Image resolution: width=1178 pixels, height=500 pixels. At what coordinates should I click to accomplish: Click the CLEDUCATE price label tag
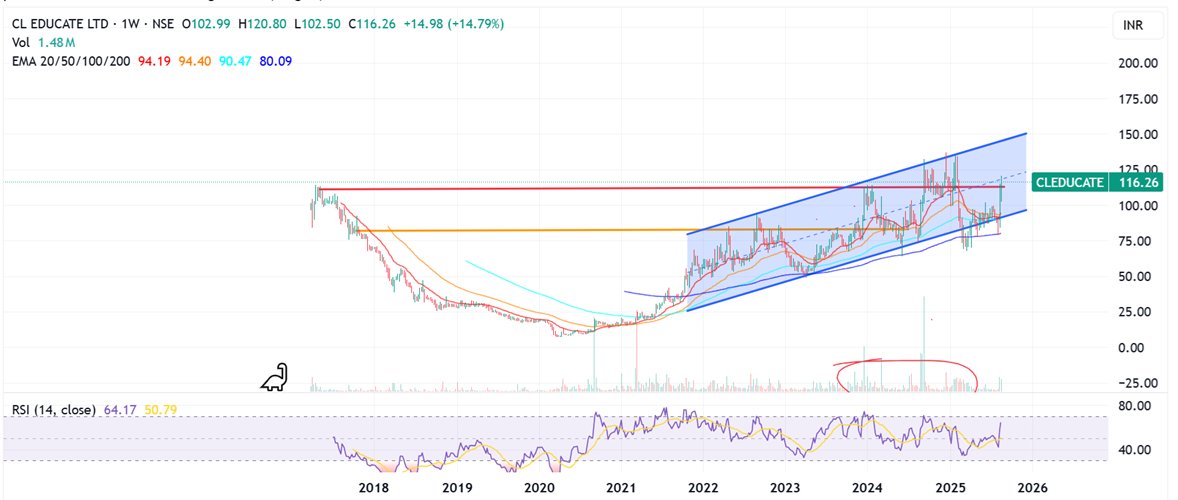[1069, 182]
